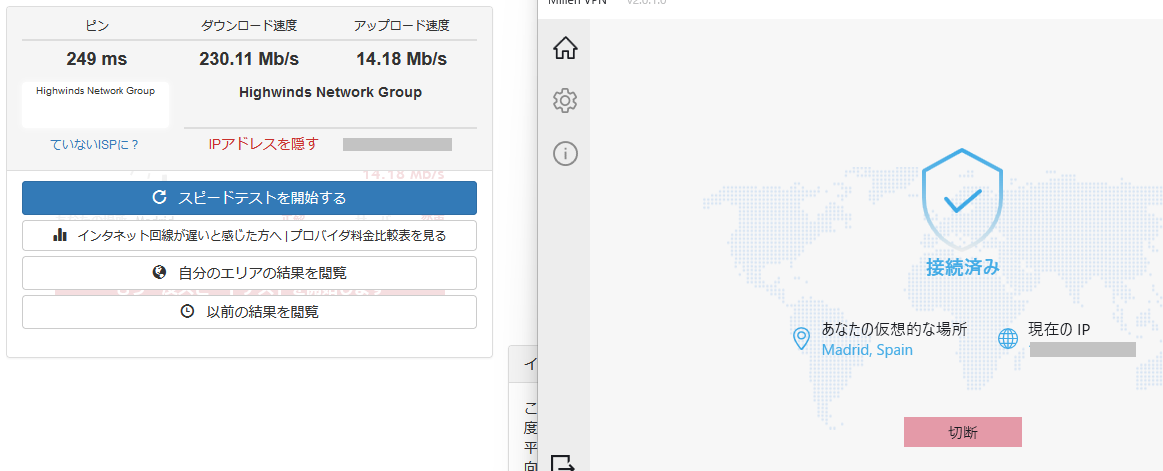Click the info circle icon in the sidebar
This screenshot has height=471, width=1163.
(565, 153)
